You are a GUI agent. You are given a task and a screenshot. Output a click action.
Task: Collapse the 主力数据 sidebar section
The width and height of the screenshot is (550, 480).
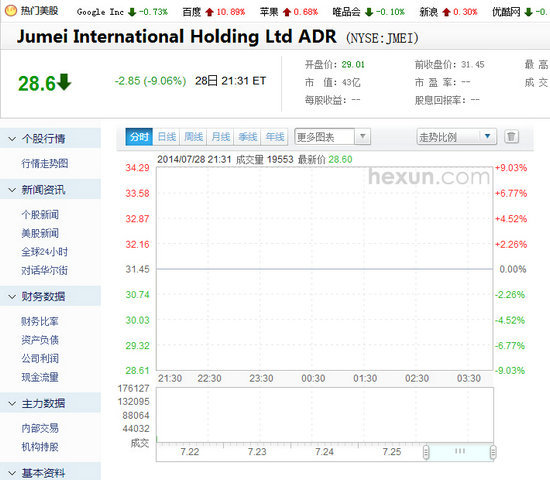tap(12, 404)
